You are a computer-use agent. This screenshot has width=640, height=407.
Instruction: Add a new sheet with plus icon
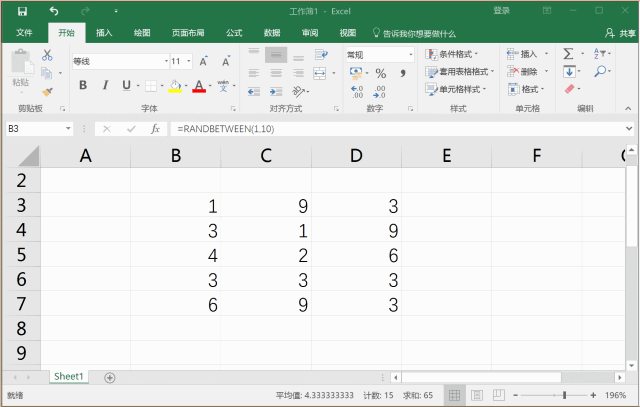click(109, 378)
